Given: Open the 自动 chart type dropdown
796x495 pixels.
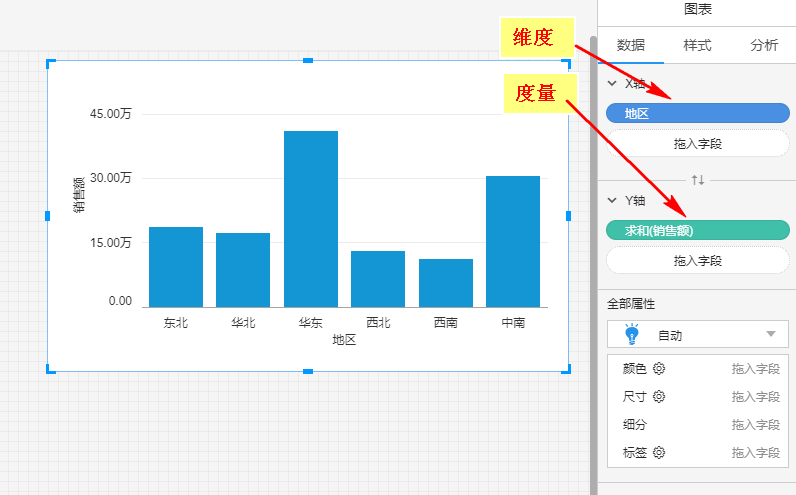Looking at the screenshot, I should [770, 335].
